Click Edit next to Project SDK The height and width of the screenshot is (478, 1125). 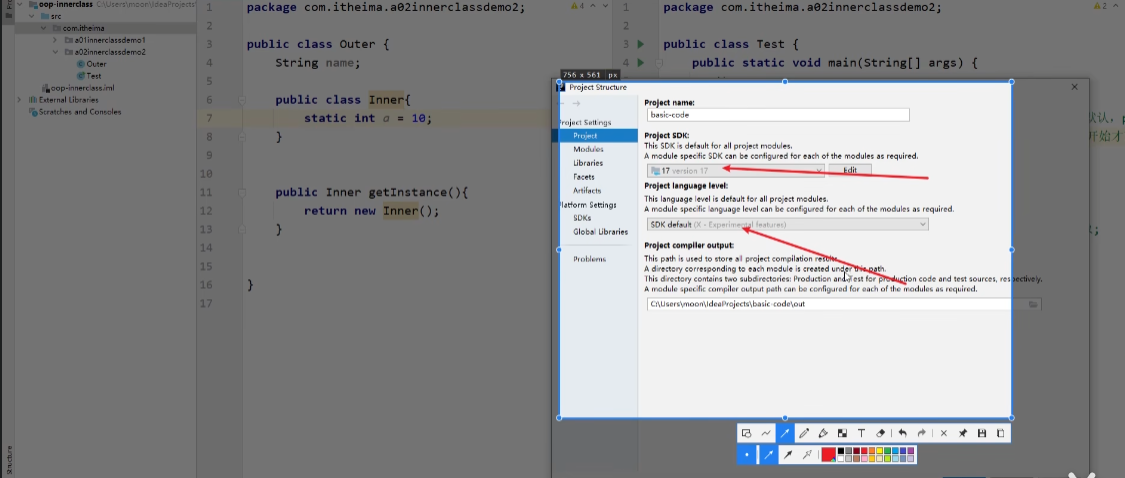click(850, 170)
